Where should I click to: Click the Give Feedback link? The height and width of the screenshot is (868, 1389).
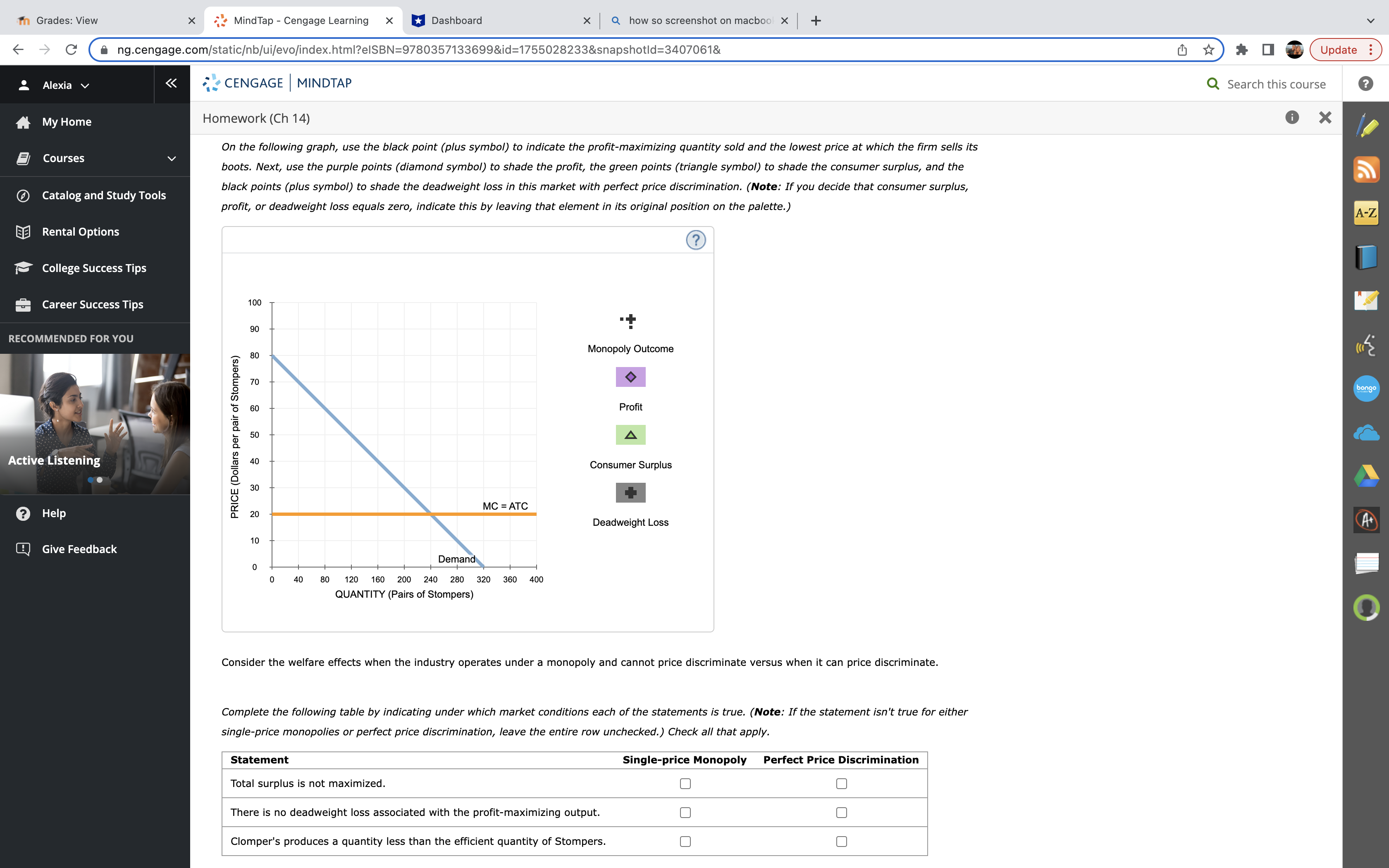click(x=79, y=549)
